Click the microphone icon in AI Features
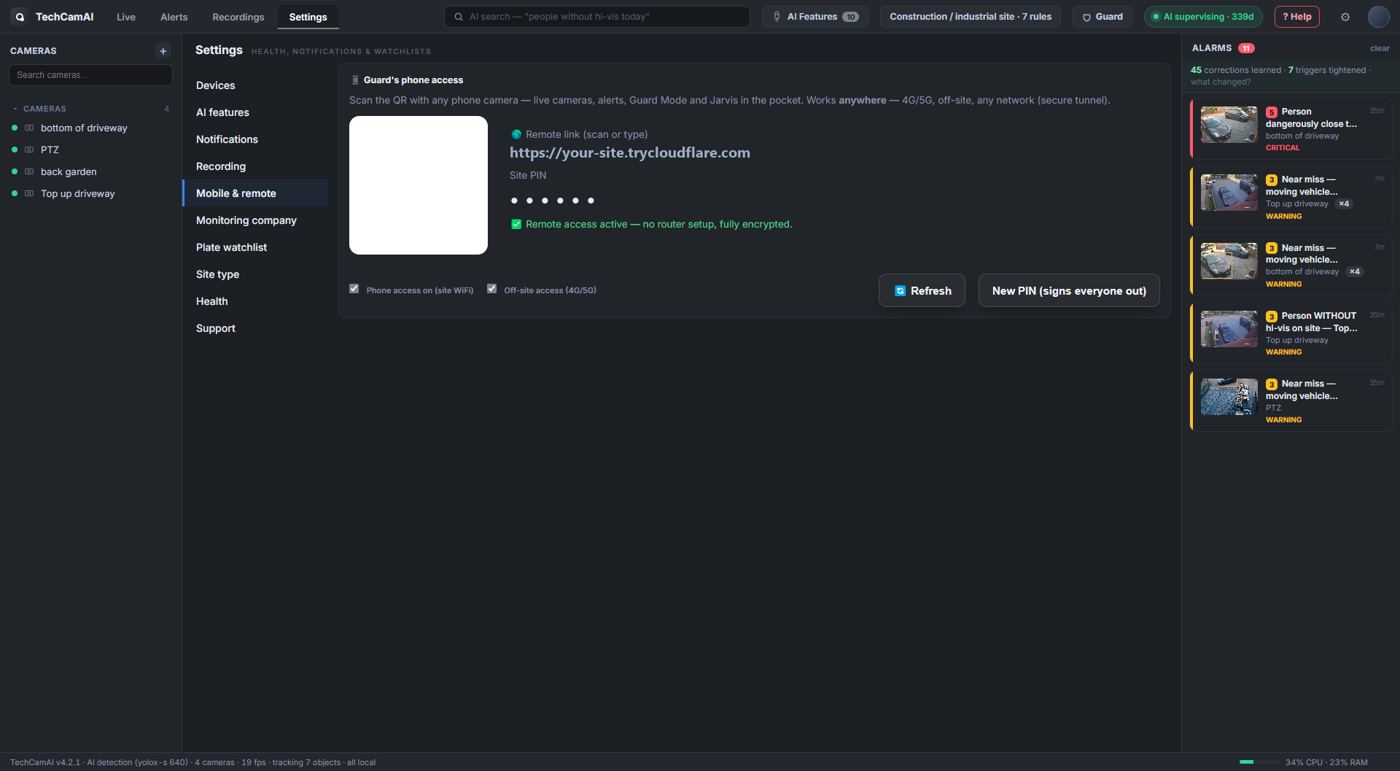The image size is (1400, 771). (777, 17)
